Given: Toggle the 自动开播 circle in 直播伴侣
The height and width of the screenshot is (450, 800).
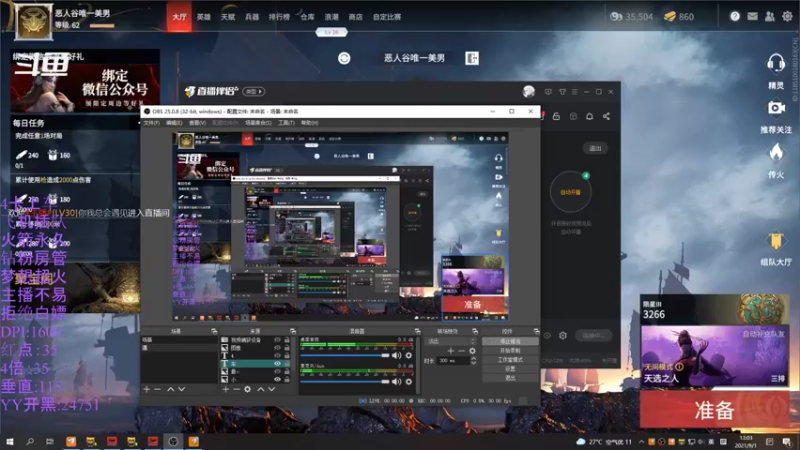Looking at the screenshot, I should coord(570,192).
